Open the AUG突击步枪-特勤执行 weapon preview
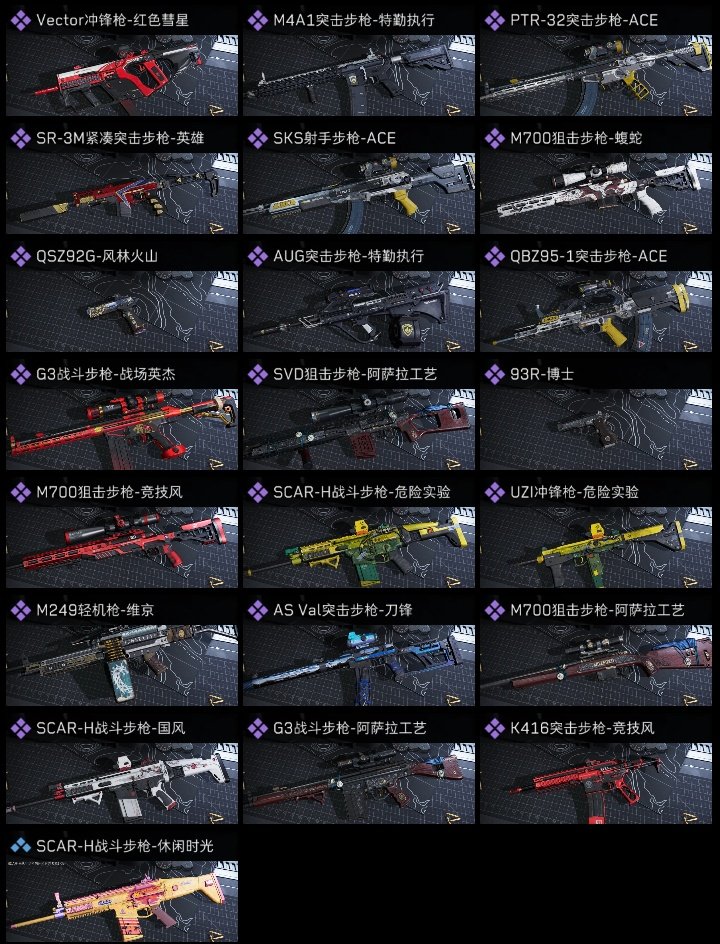Screen dimensions: 720x944 point(359,311)
